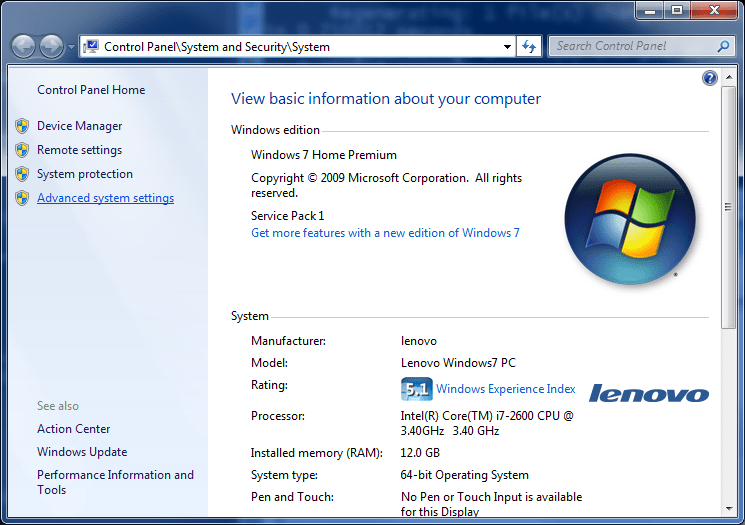Click the Search Control Panel field
The height and width of the screenshot is (525, 745).
641,46
